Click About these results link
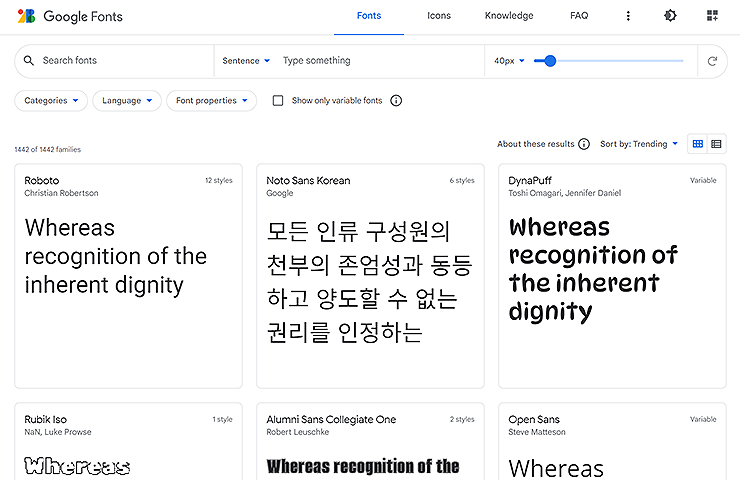Image resolution: width=740 pixels, height=480 pixels. point(536,144)
